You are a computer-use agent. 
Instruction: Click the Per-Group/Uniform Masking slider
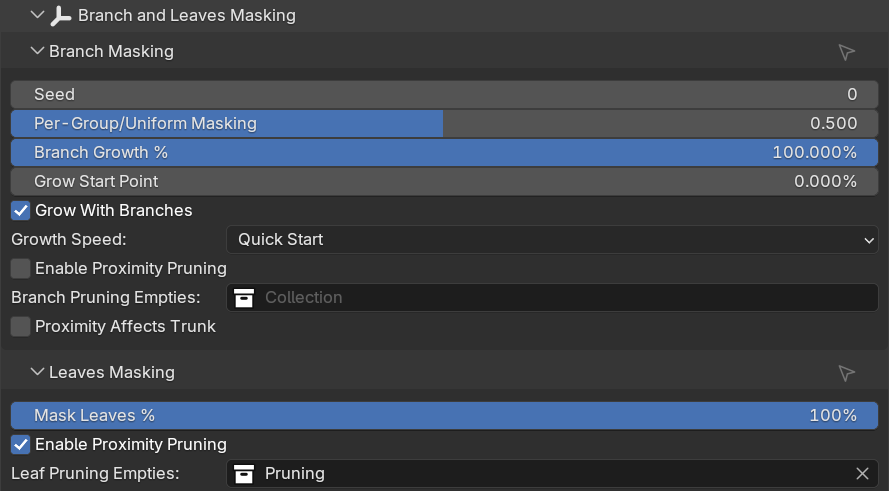coord(444,124)
